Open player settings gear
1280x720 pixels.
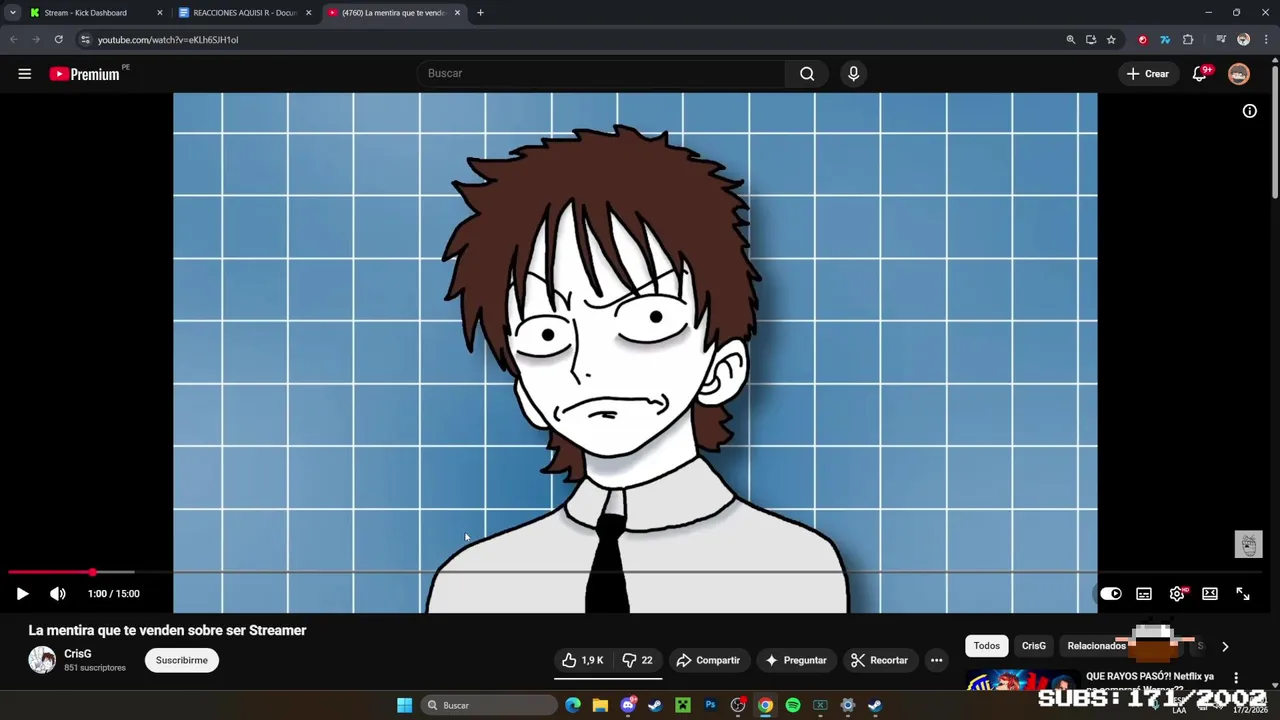(x=1177, y=593)
